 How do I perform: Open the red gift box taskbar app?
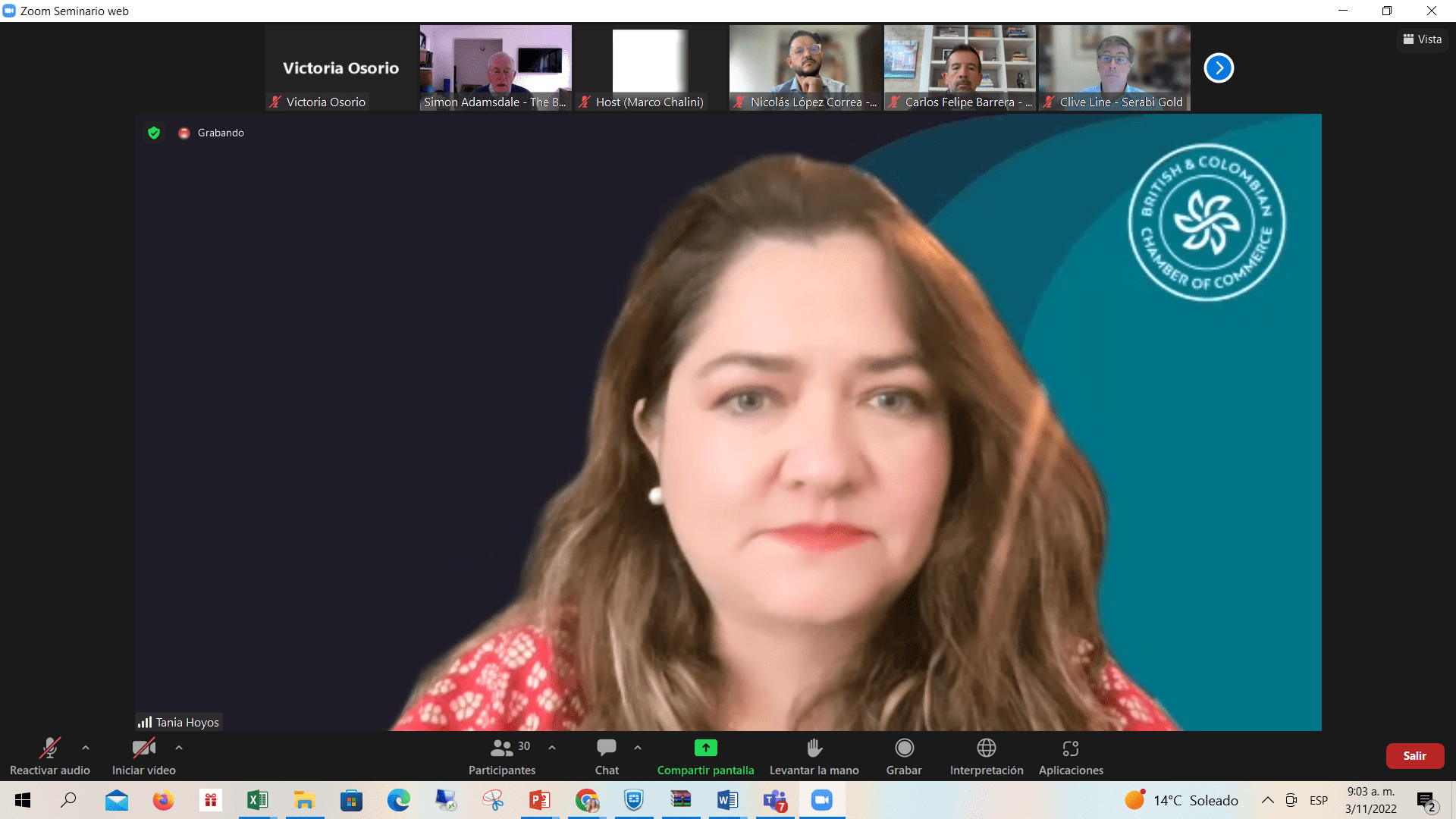click(210, 800)
